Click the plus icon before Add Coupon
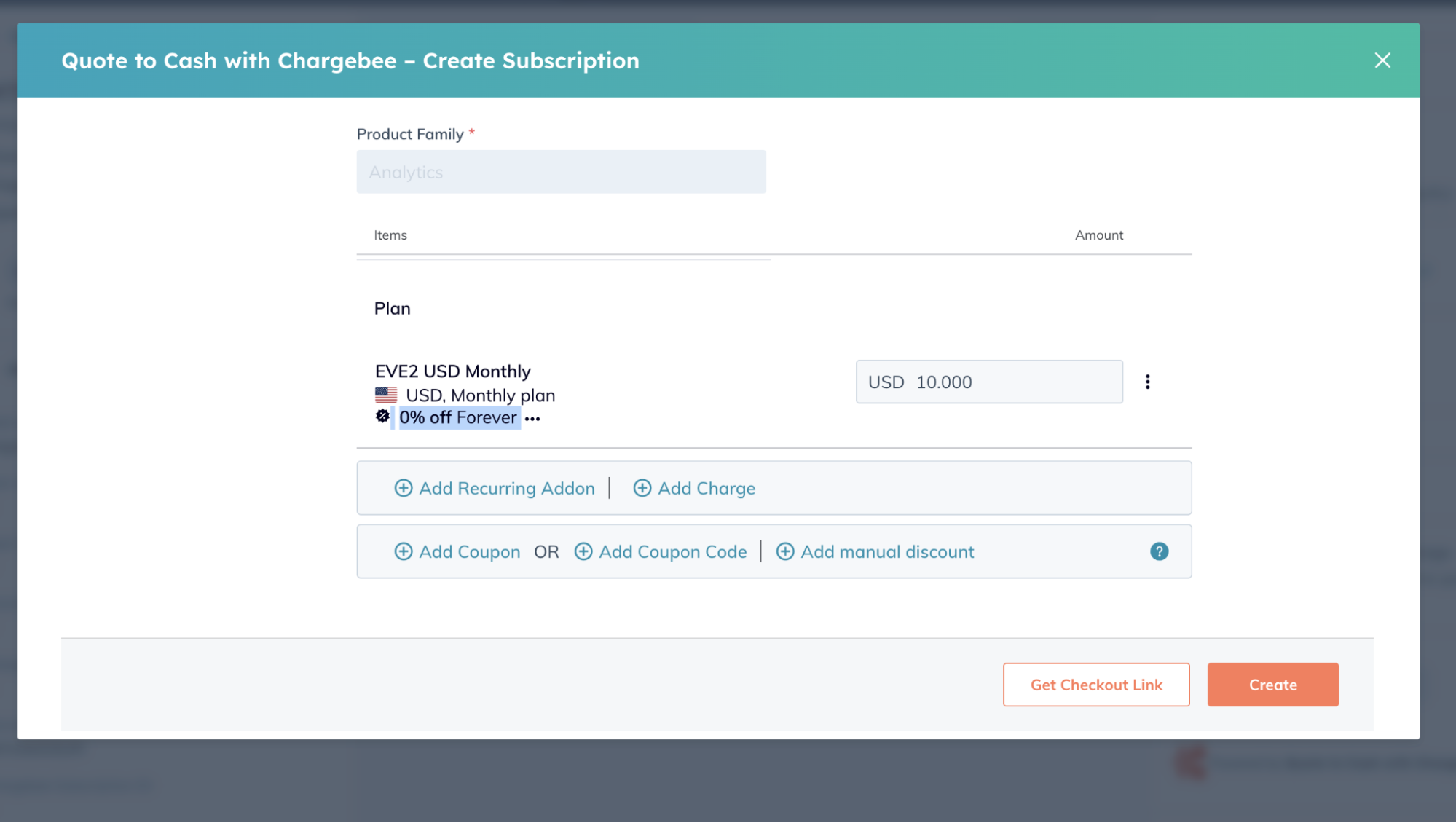The height and width of the screenshot is (823, 1456). point(404,551)
